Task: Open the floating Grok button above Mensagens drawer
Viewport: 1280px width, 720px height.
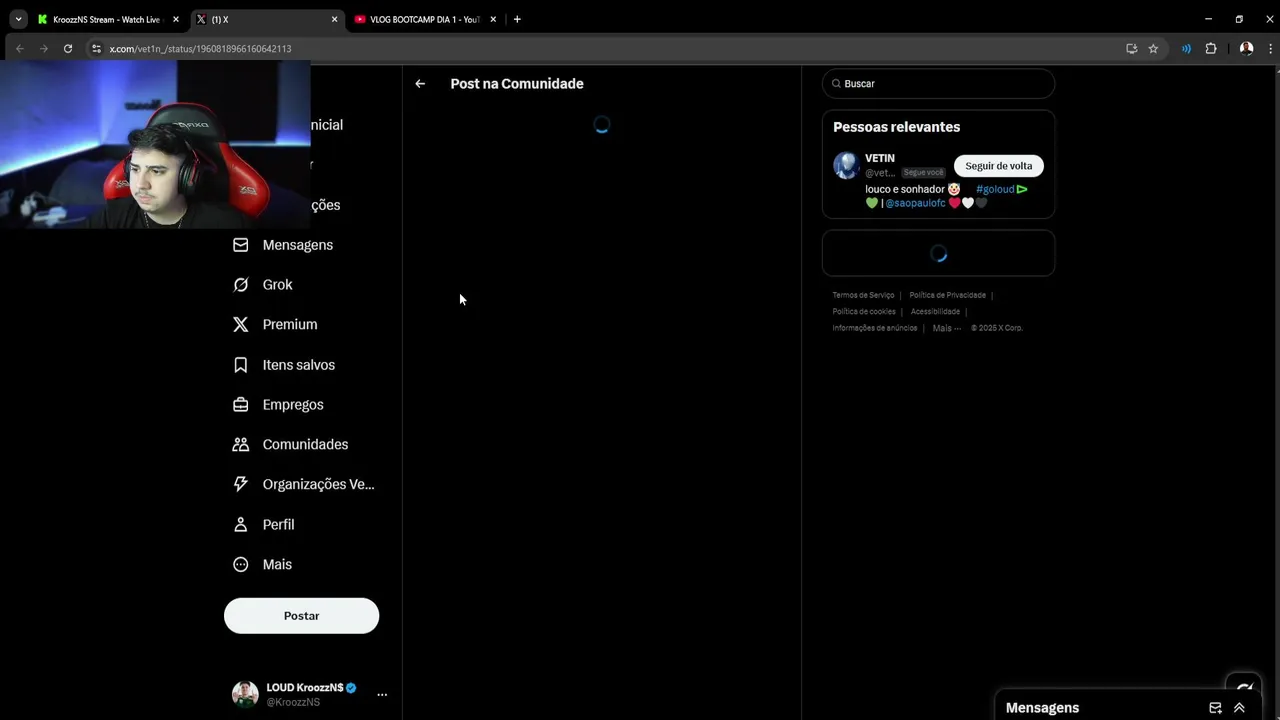Action: [1244, 687]
